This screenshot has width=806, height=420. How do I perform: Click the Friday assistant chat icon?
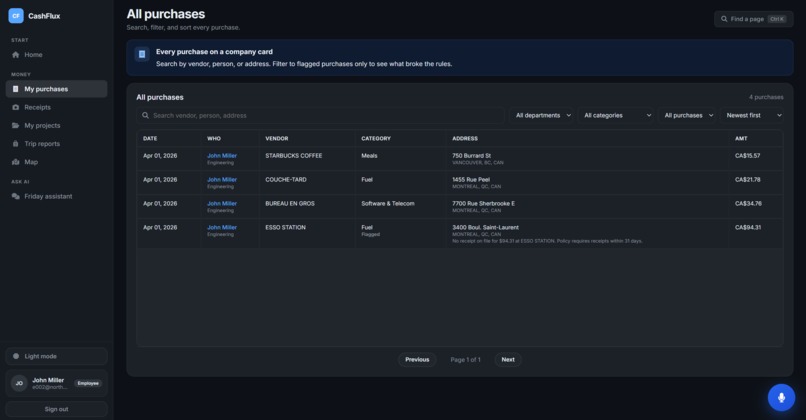pos(15,196)
